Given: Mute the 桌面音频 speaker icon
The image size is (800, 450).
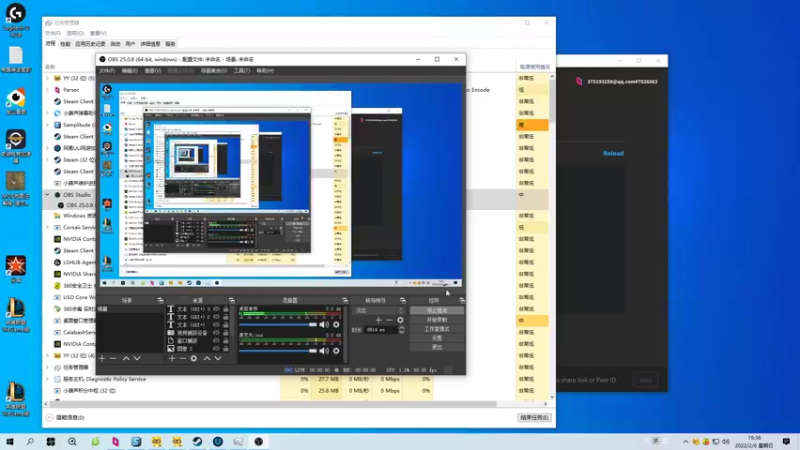Looking at the screenshot, I should [324, 324].
